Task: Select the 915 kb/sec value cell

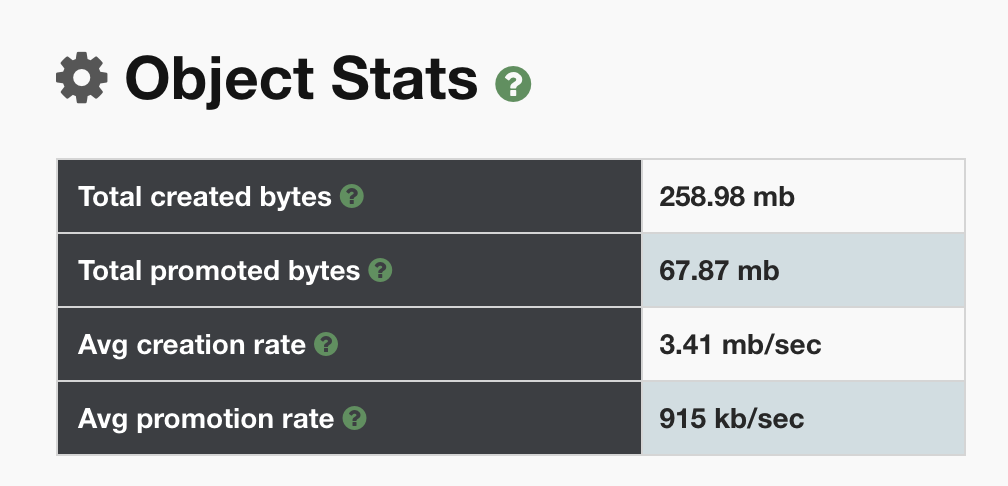Action: click(x=803, y=418)
